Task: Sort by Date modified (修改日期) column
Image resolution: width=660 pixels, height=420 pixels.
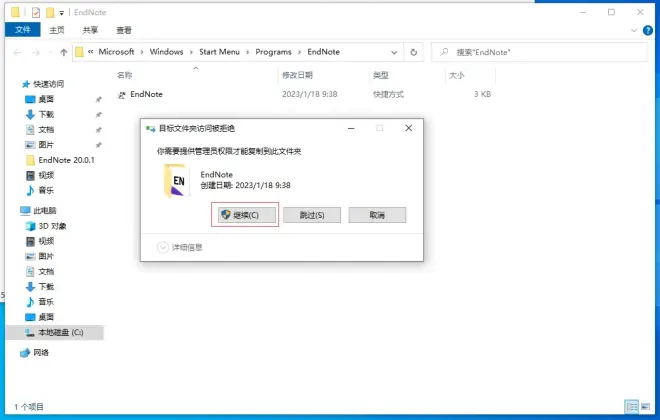Action: (x=297, y=75)
